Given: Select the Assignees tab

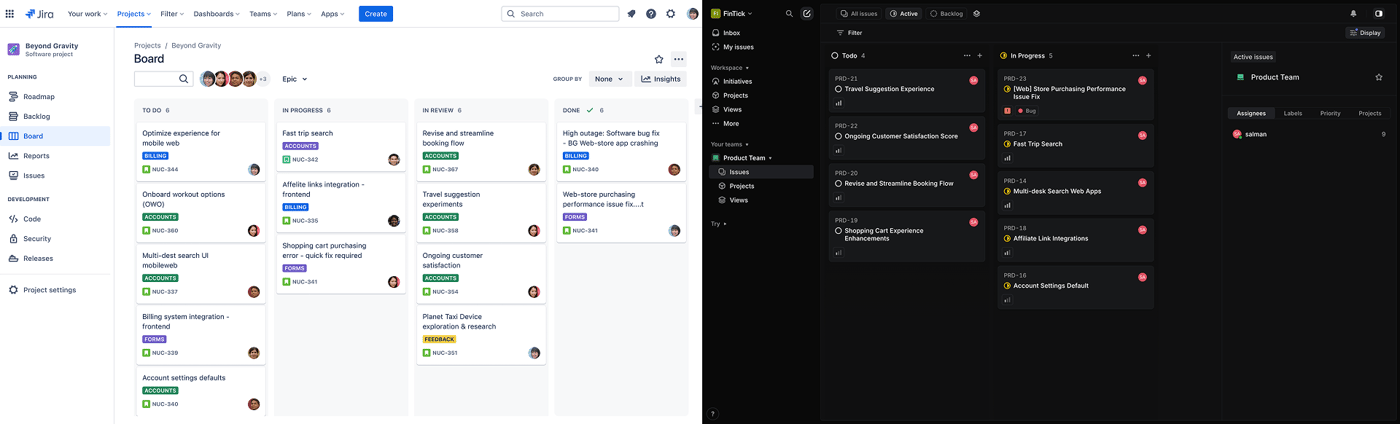Looking at the screenshot, I should [x=1251, y=113].
